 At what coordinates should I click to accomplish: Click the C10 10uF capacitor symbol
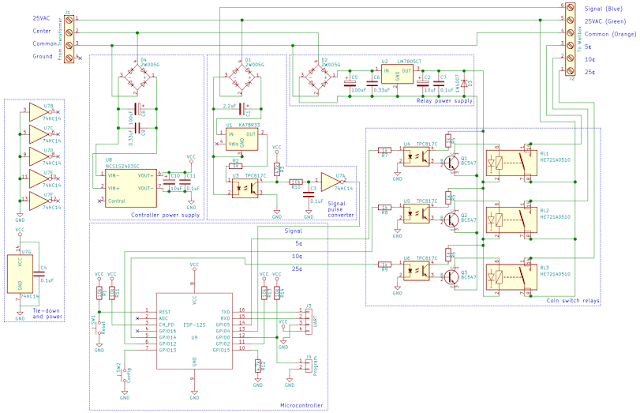[169, 182]
